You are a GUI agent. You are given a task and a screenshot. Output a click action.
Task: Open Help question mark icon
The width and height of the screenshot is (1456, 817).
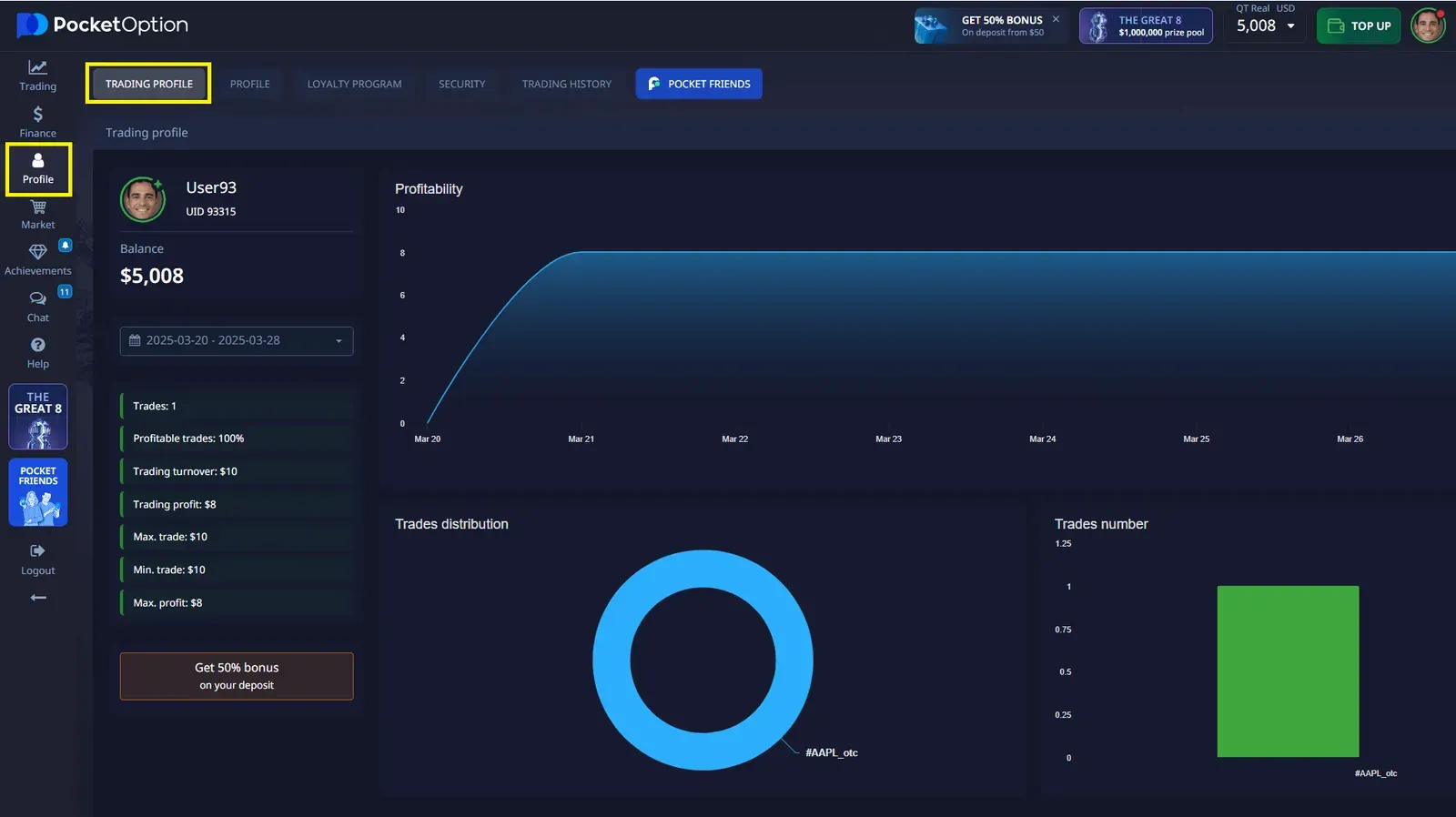[x=37, y=352]
